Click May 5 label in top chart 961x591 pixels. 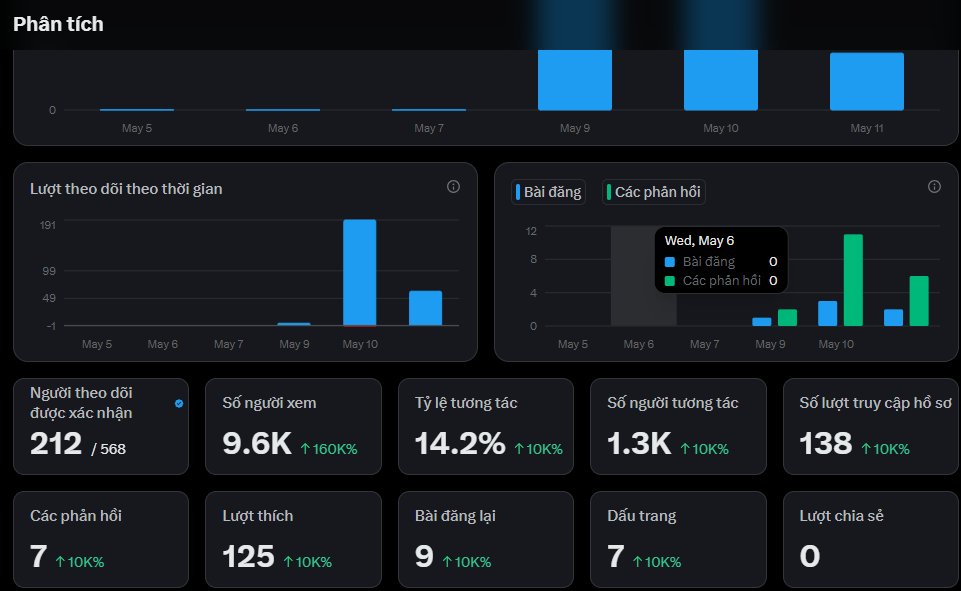click(x=137, y=128)
